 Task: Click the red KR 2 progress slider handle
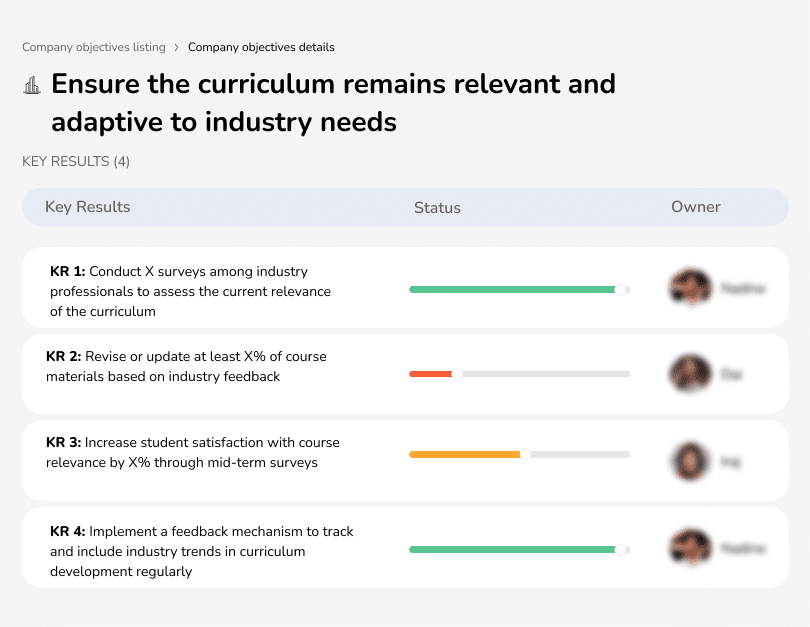pyautogui.click(x=457, y=374)
